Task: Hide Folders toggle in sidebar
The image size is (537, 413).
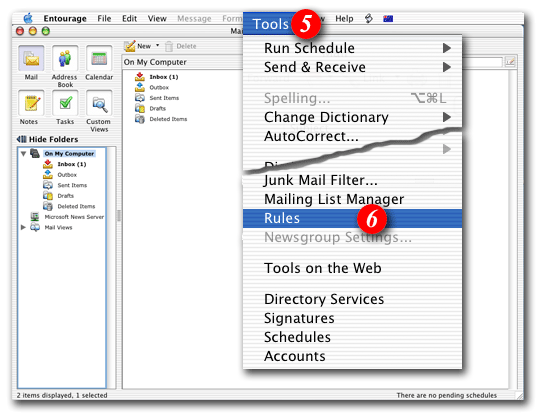Action: (x=48, y=139)
